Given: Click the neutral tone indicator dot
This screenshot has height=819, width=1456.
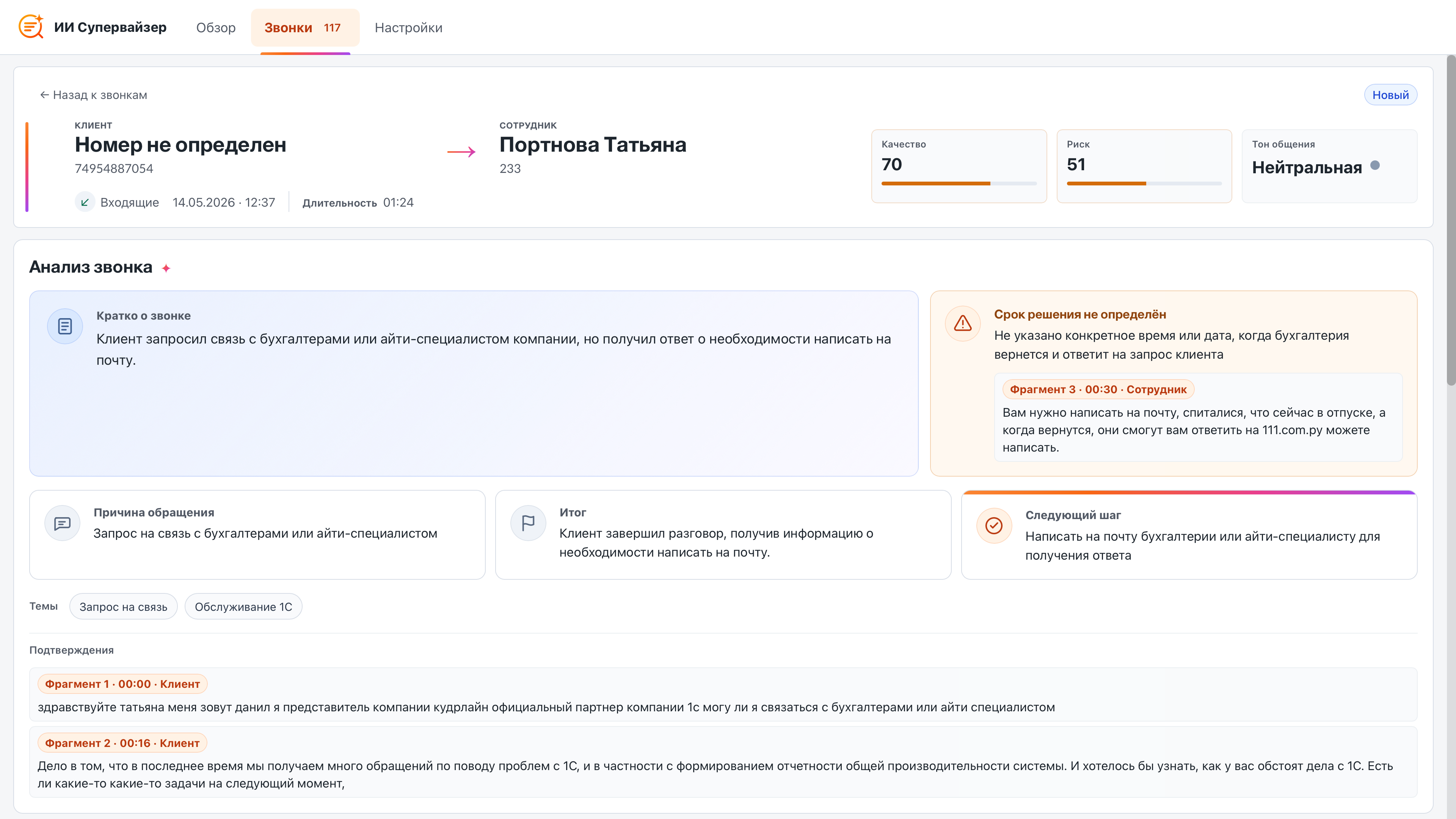Looking at the screenshot, I should (x=1375, y=165).
